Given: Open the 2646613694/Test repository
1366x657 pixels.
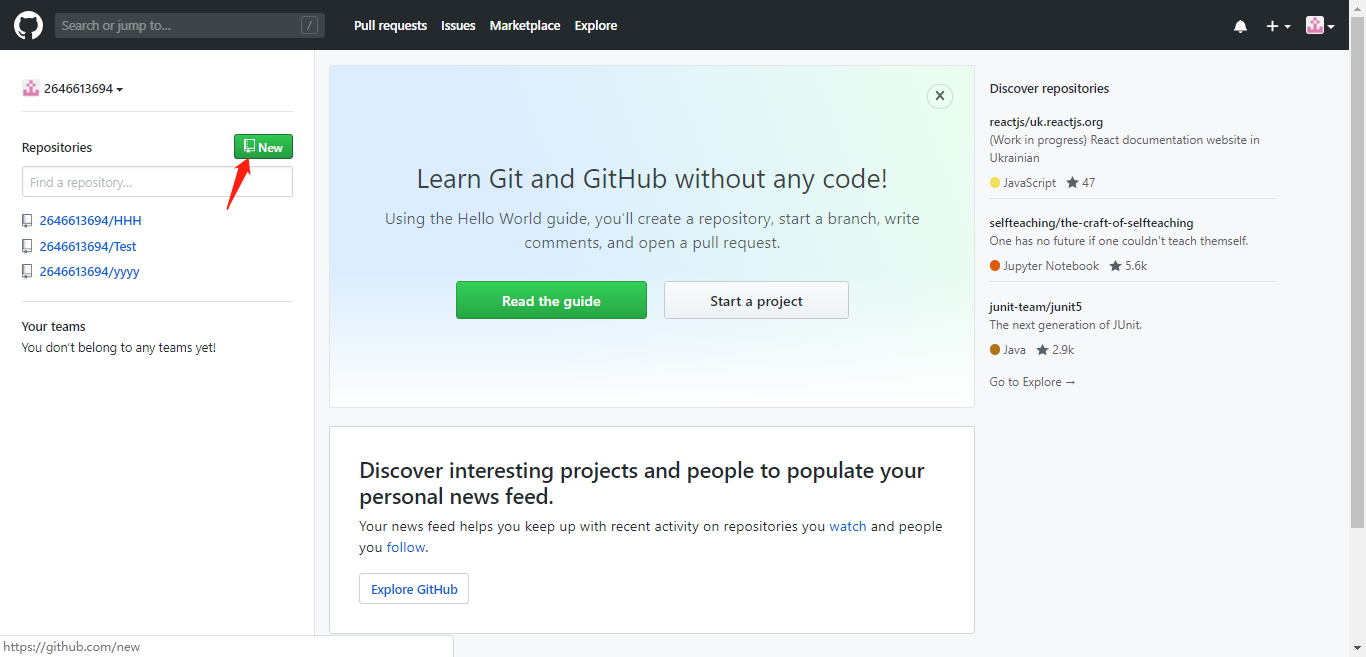Looking at the screenshot, I should click(x=88, y=246).
